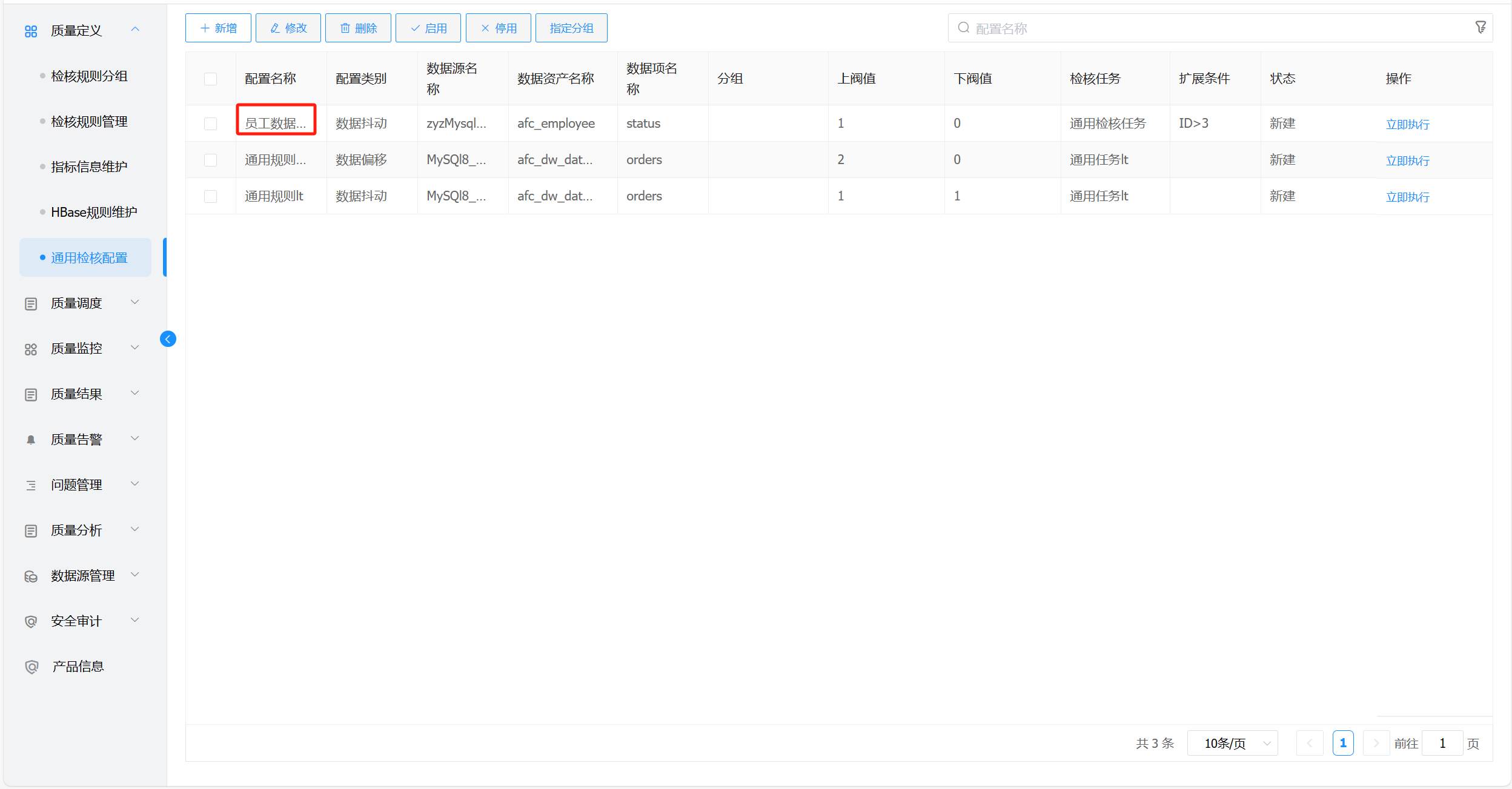Toggle the select-all header checkbox
This screenshot has width=1512, height=789.
210,79
